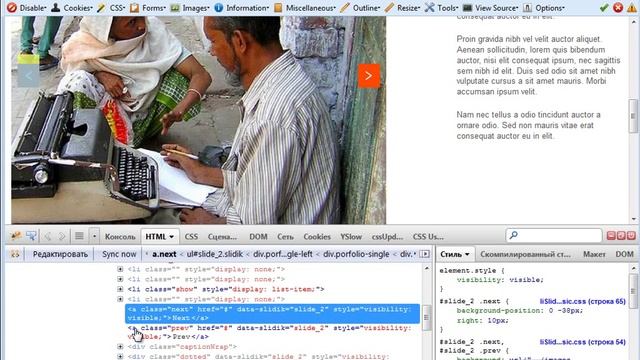The height and width of the screenshot is (360, 640).
Task: Open the CSS web developer menu
Action: pos(111,8)
